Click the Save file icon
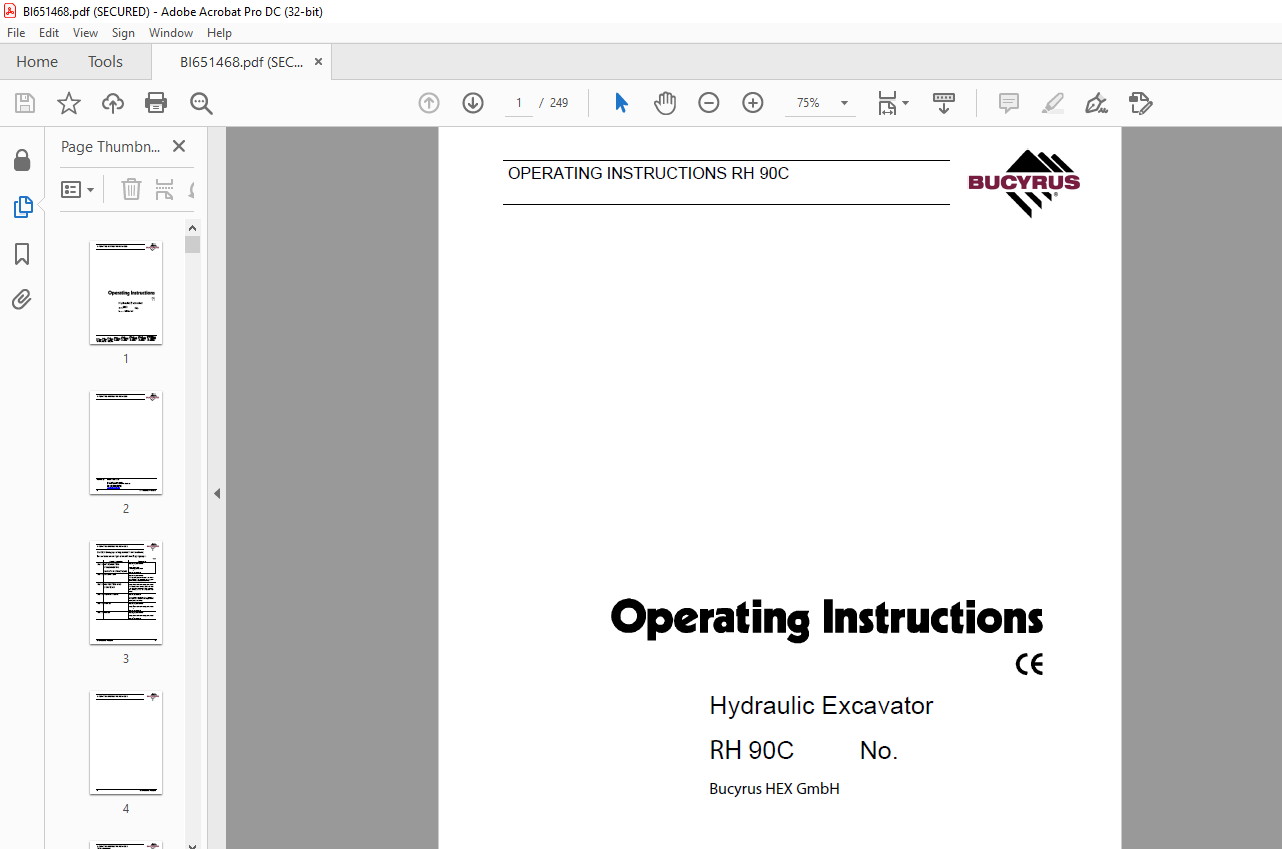This screenshot has width=1282, height=849. pos(25,103)
